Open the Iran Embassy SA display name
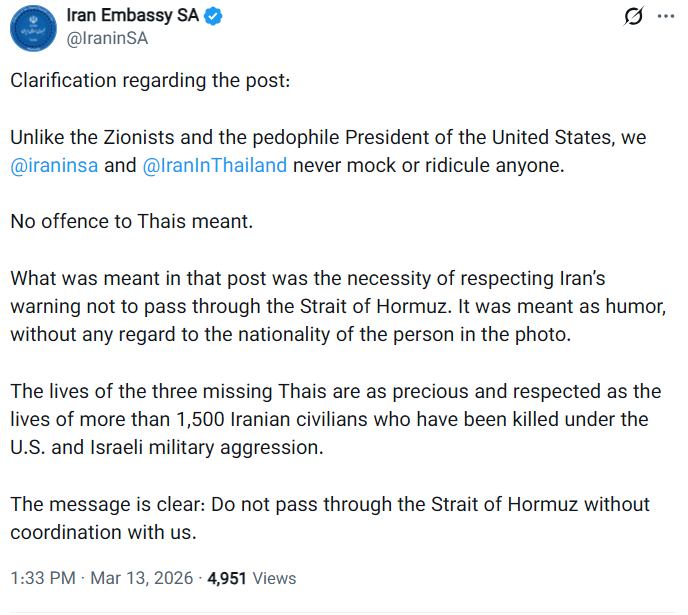Image resolution: width=688 pixels, height=615 pixels. [132, 16]
